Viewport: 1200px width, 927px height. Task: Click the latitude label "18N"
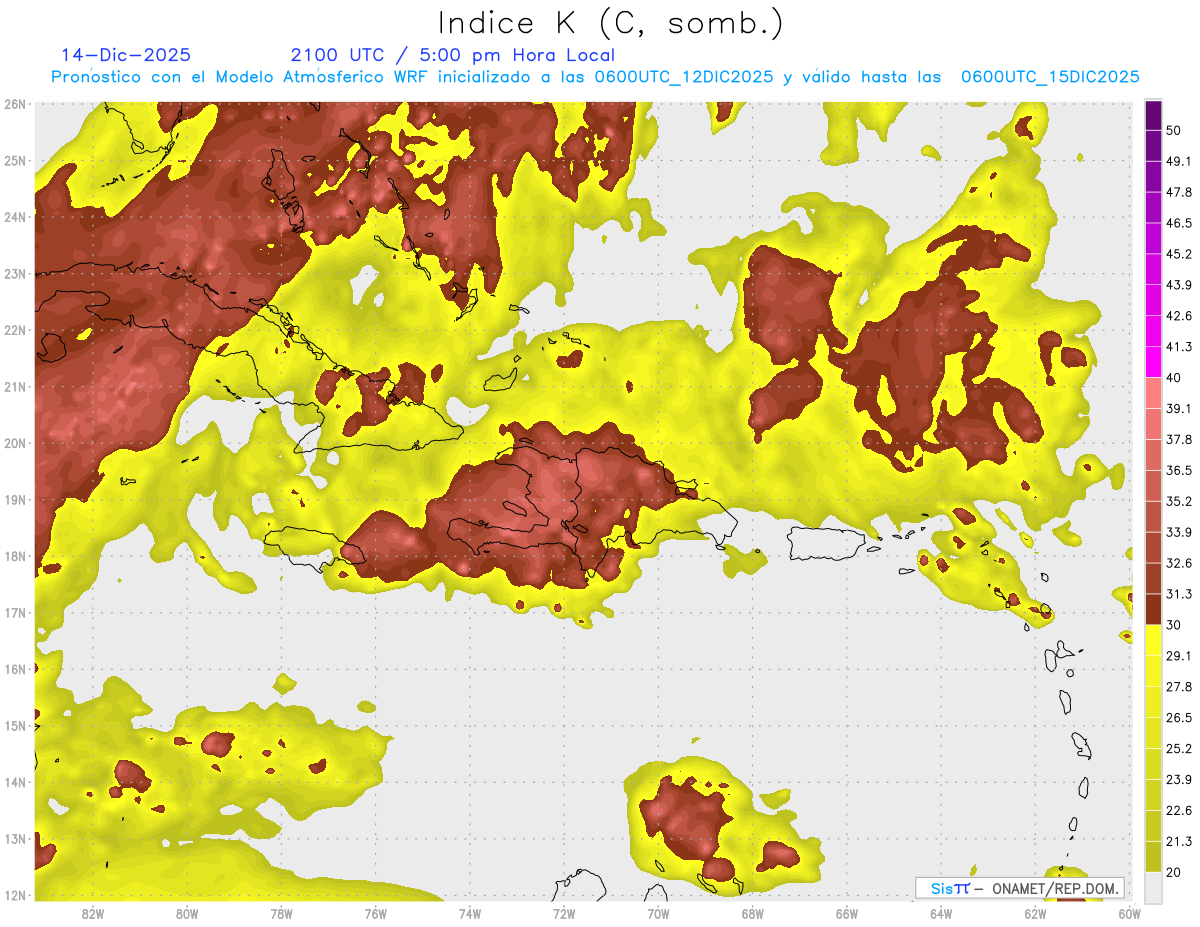click(15, 556)
